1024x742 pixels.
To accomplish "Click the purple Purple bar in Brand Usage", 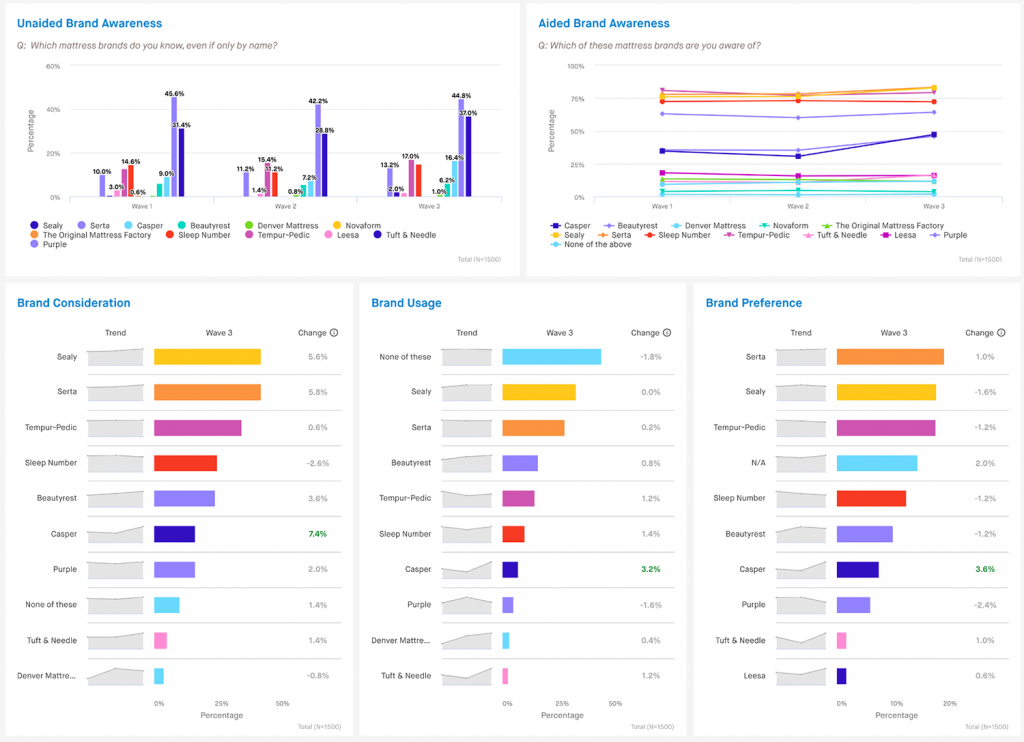I will [x=507, y=605].
